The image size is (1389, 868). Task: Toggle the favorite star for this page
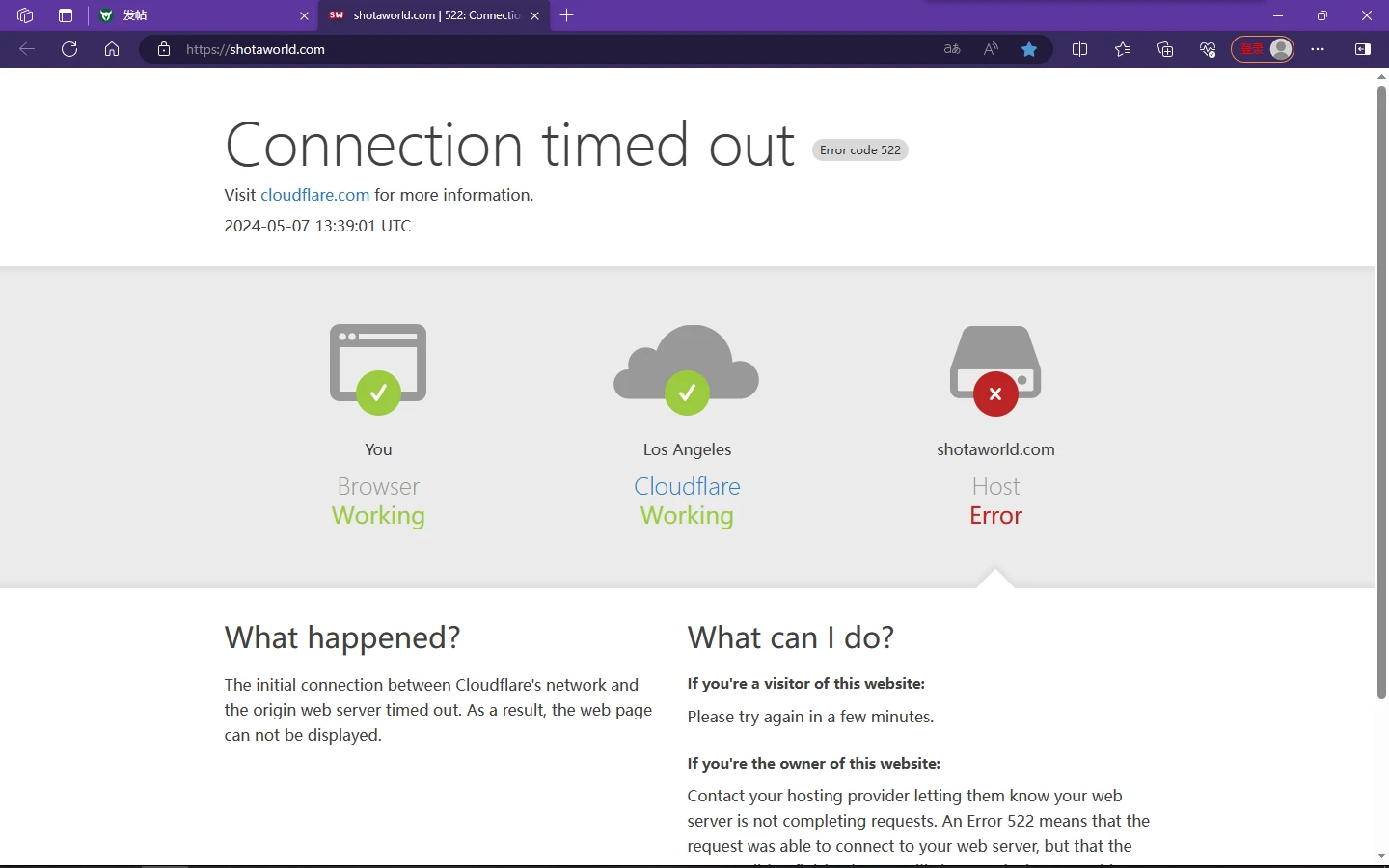click(1029, 49)
